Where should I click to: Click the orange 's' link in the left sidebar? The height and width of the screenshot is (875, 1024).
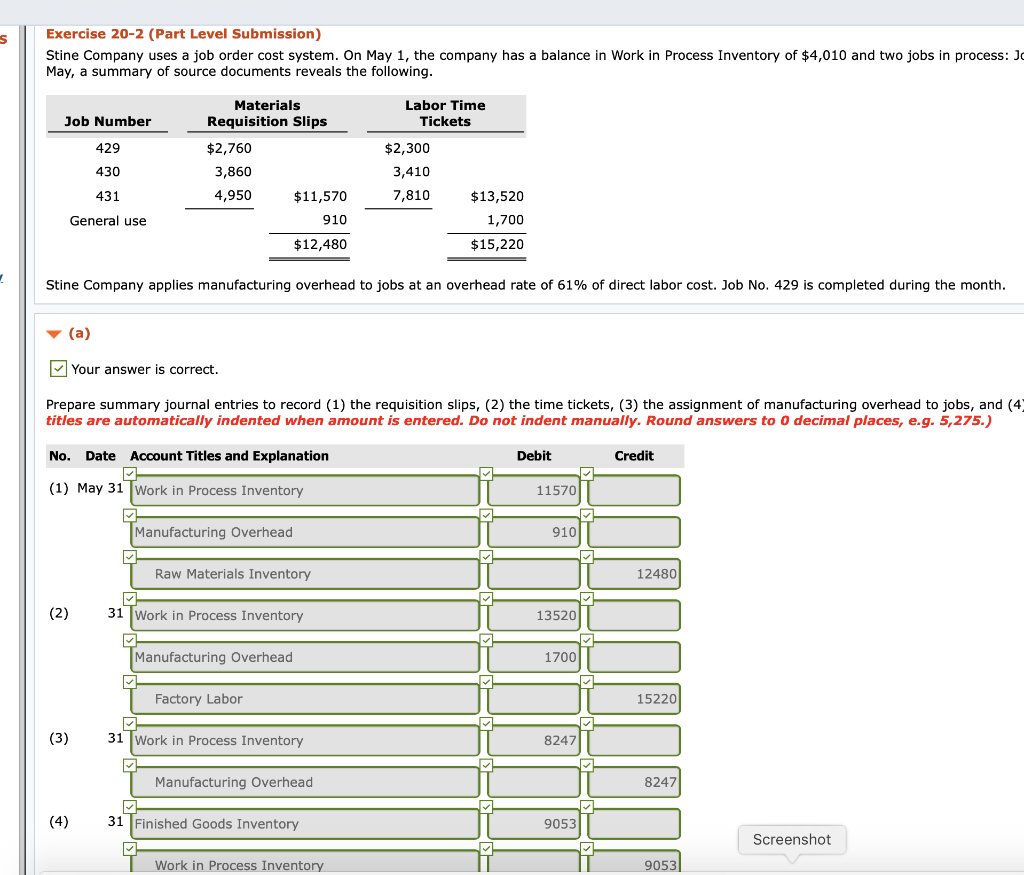[x=6, y=38]
